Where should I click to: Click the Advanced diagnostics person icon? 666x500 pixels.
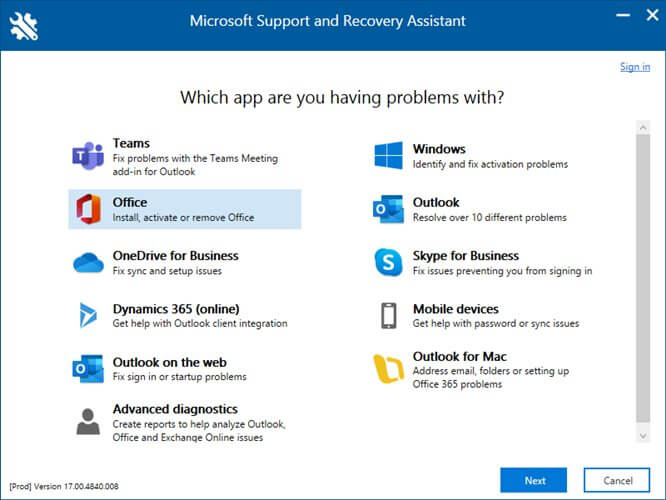tap(88, 421)
